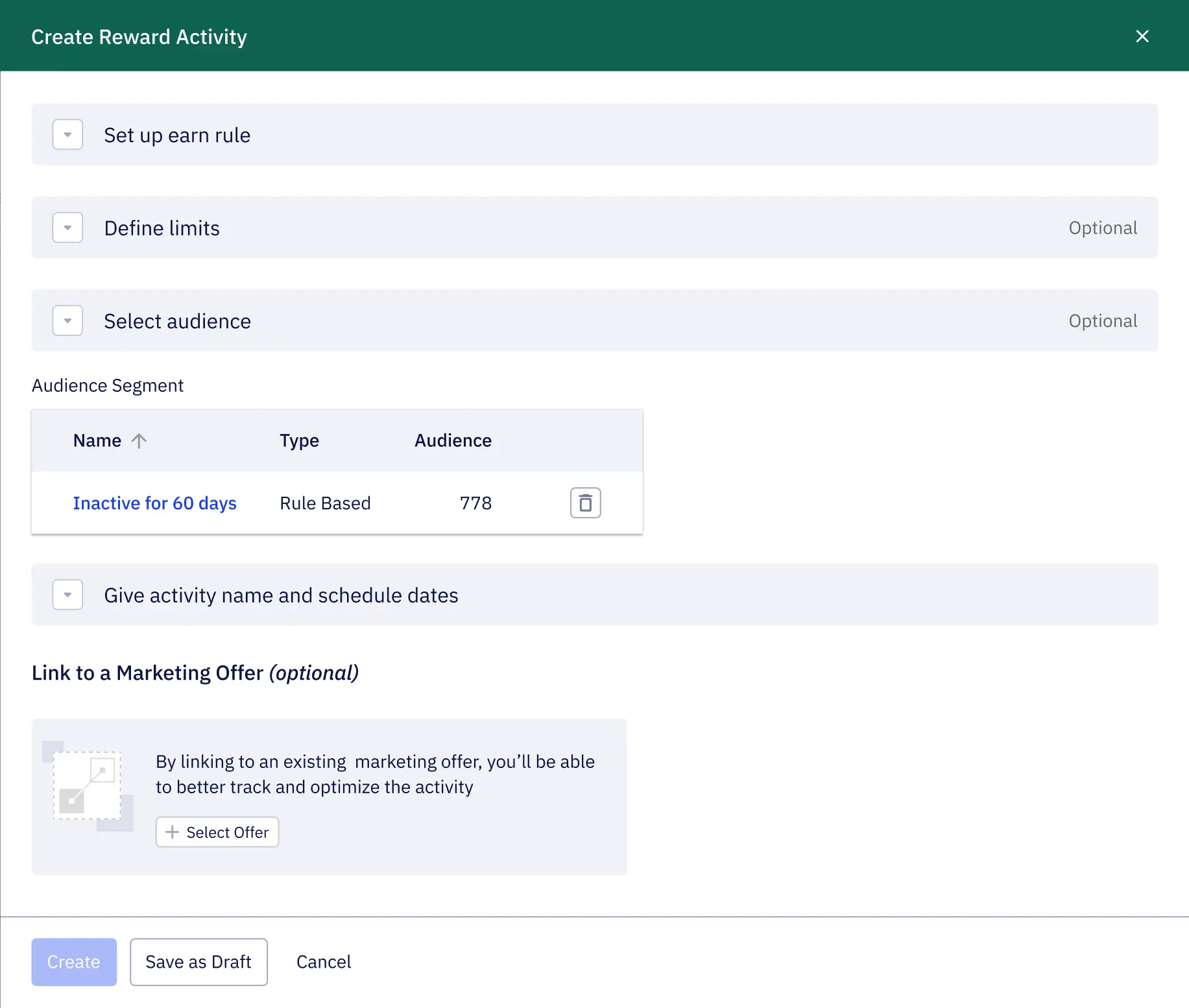Click the Create button
The height and width of the screenshot is (1008, 1189).
click(74, 962)
